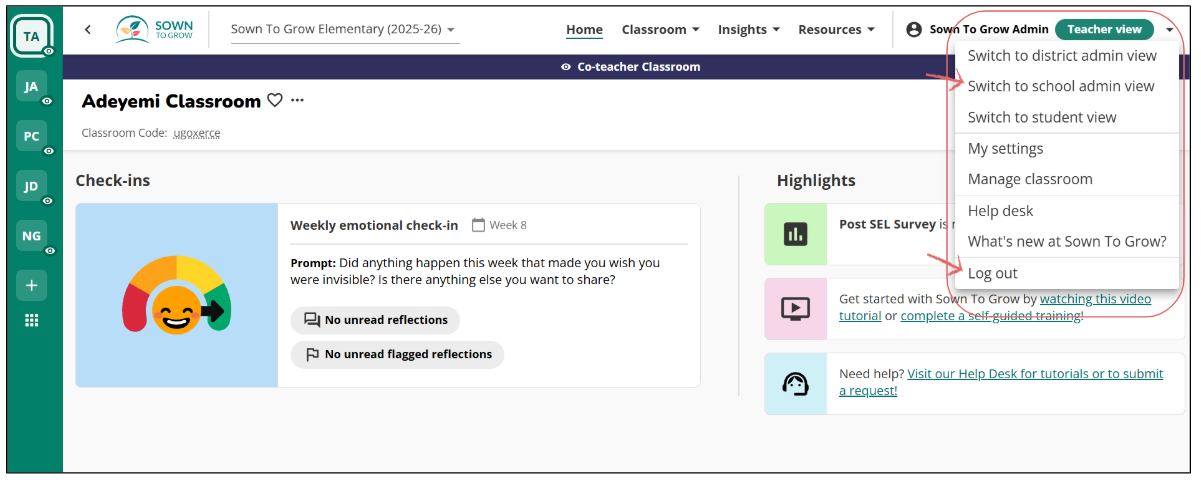The image size is (1201, 484).
Task: Expand the Classroom menu
Action: (x=660, y=30)
